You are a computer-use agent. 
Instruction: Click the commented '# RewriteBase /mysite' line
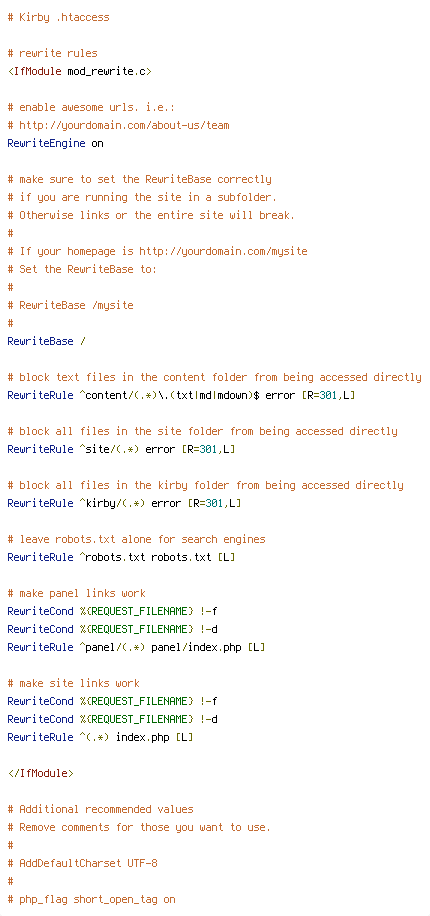70,305
